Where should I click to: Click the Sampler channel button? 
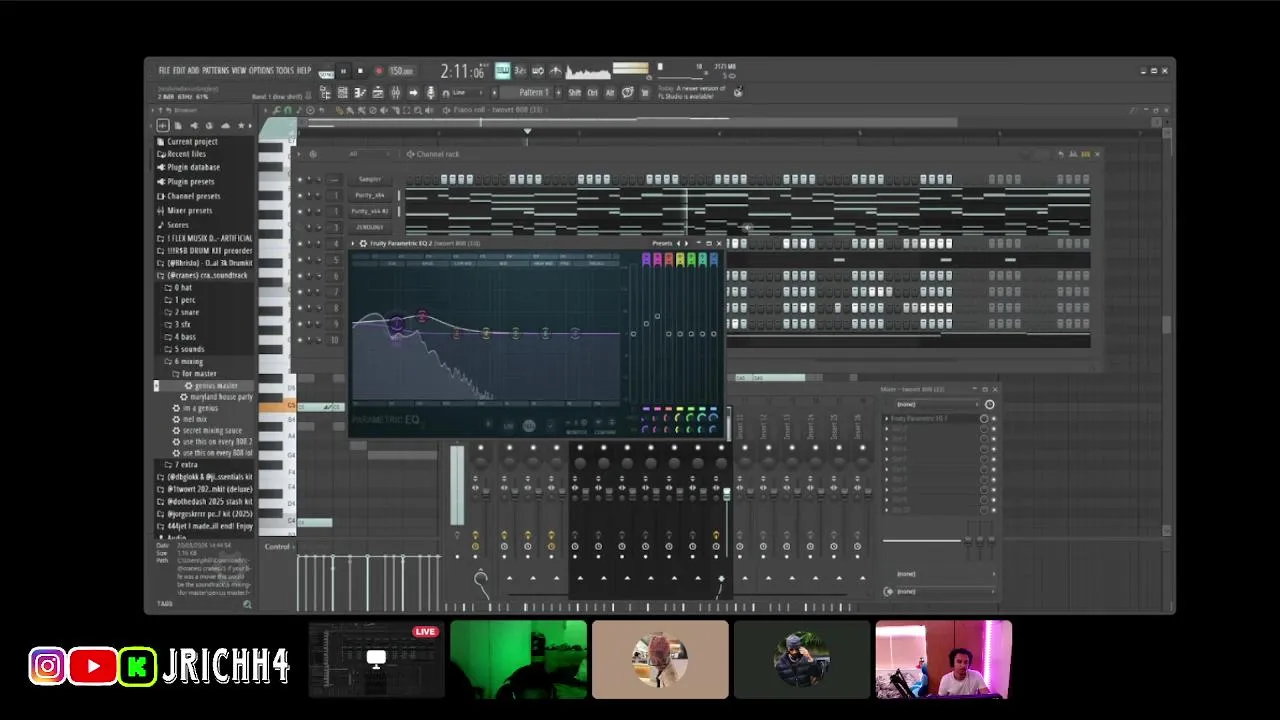click(x=370, y=180)
